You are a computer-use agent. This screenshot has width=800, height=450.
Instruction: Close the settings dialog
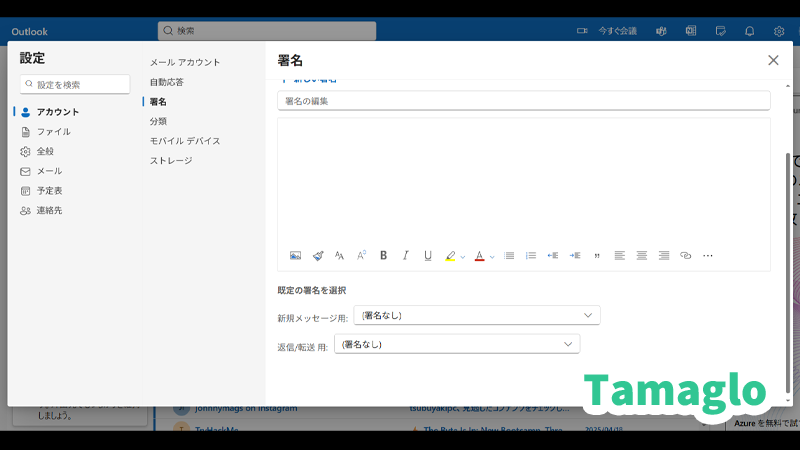tap(773, 60)
